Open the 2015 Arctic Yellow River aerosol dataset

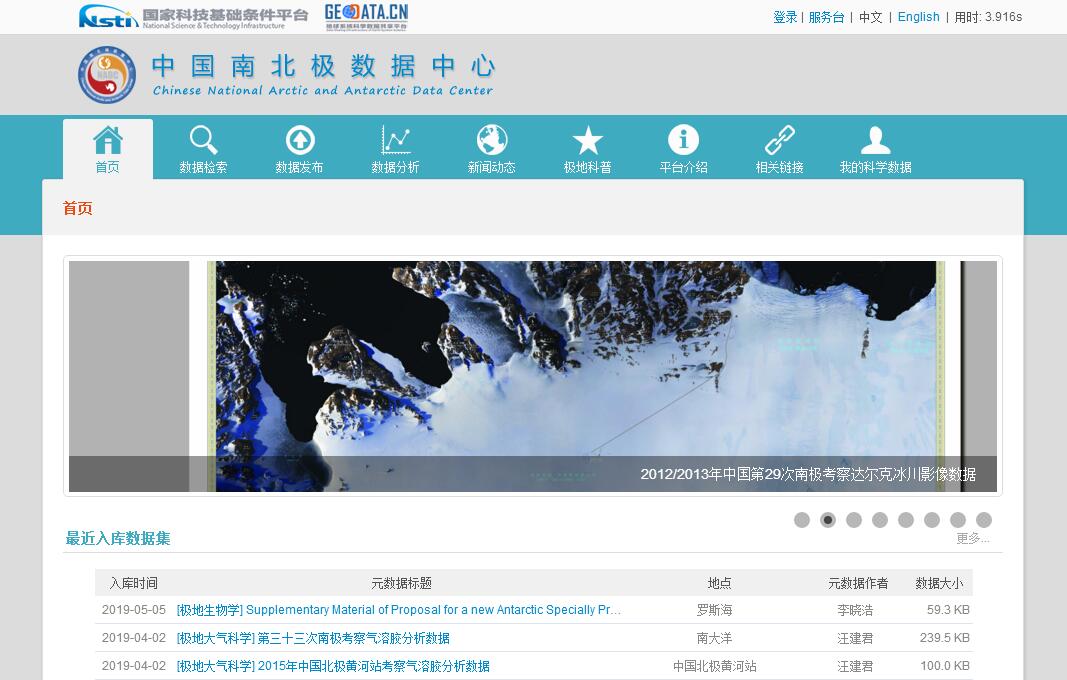[333, 666]
